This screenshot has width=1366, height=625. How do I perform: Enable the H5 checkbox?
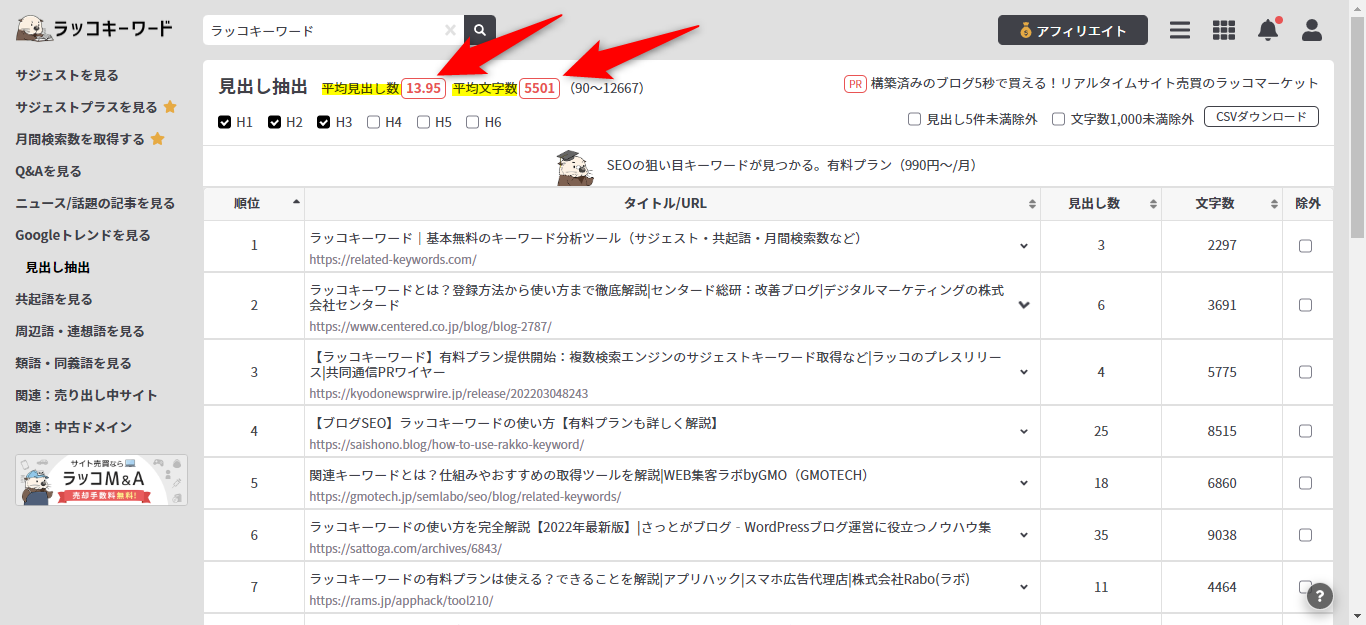424,122
